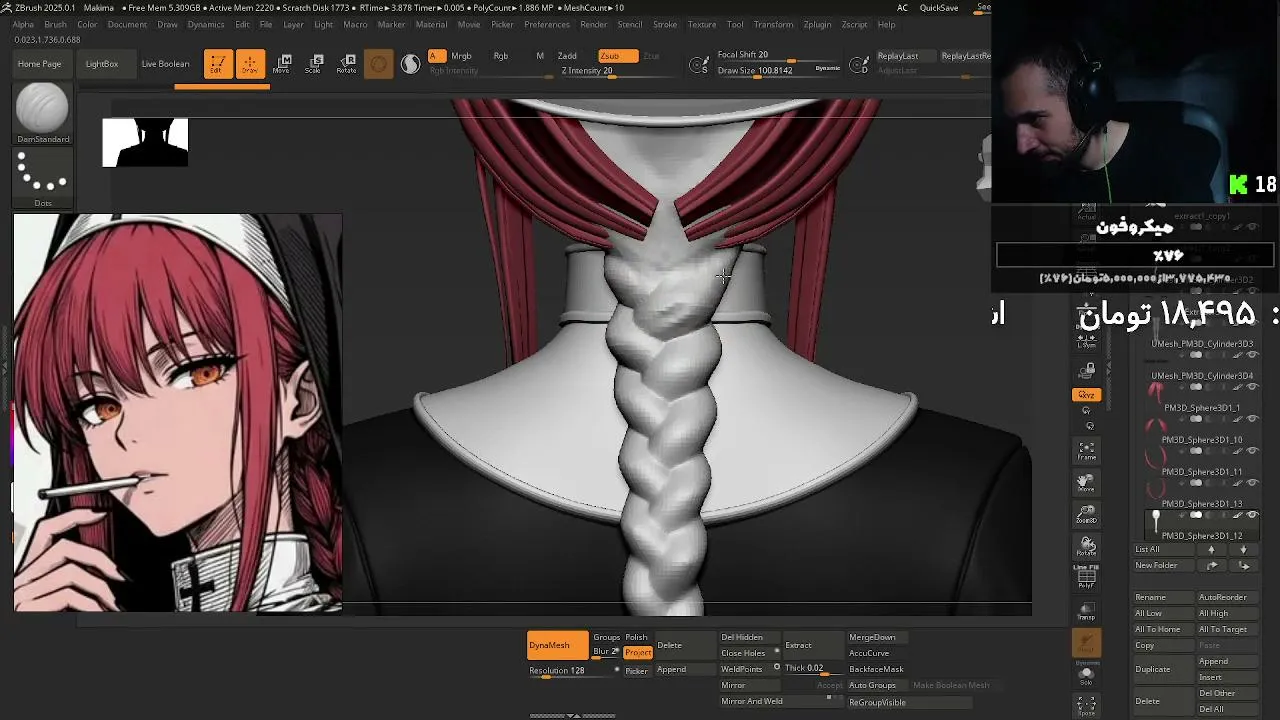Activate the Edit mode icon

click(x=217, y=64)
